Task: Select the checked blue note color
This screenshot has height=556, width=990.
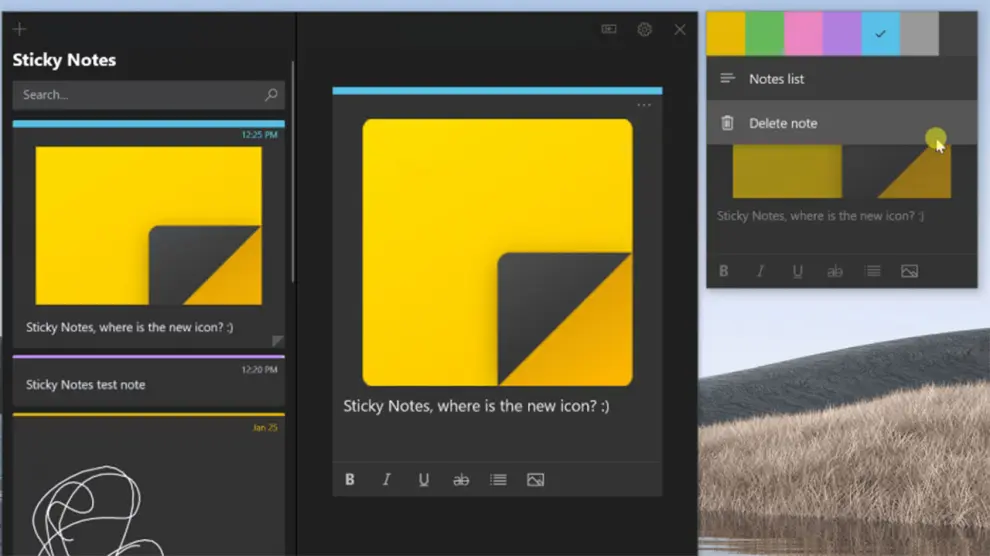Action: [881, 33]
